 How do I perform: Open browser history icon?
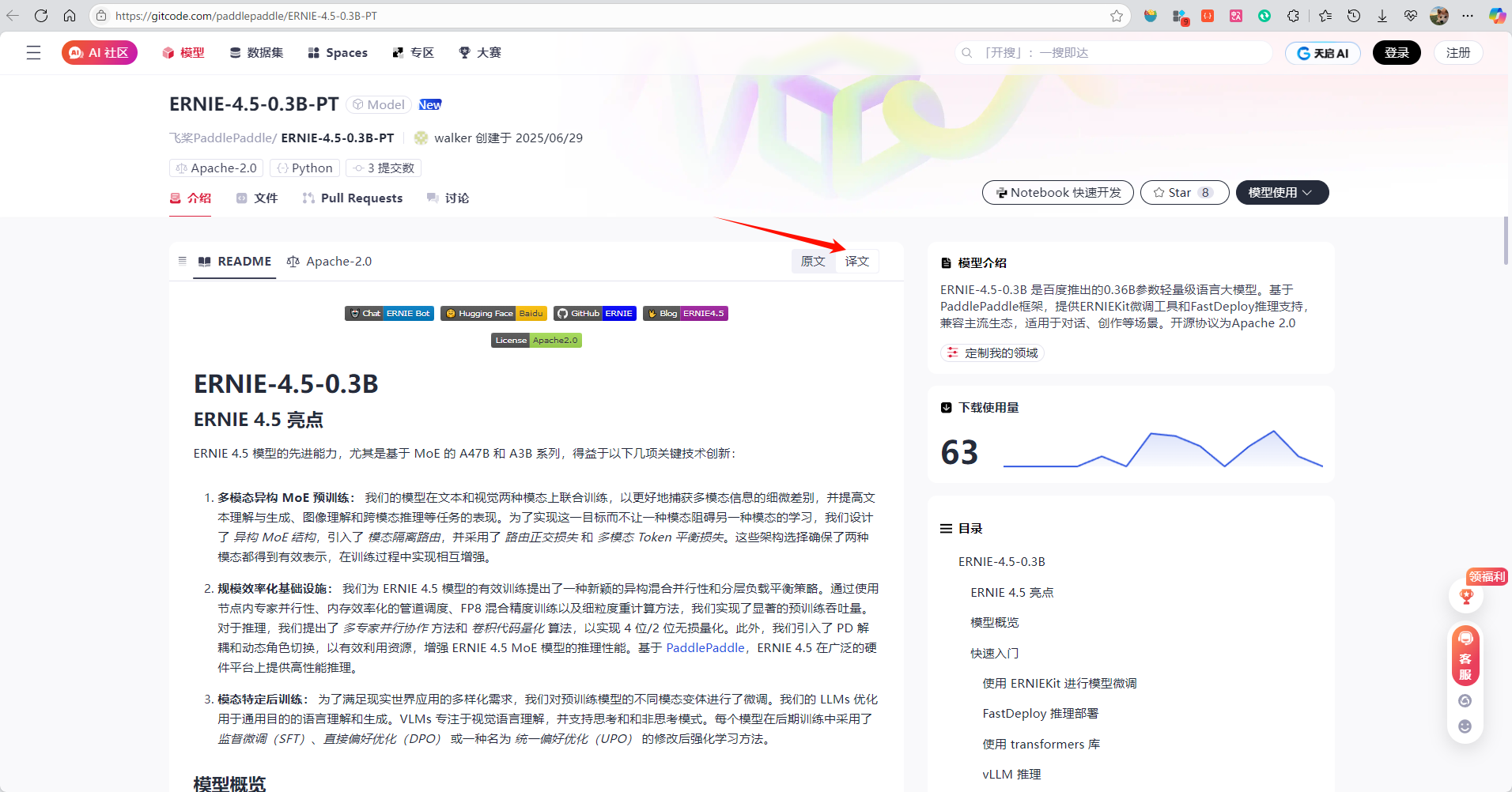[1354, 16]
